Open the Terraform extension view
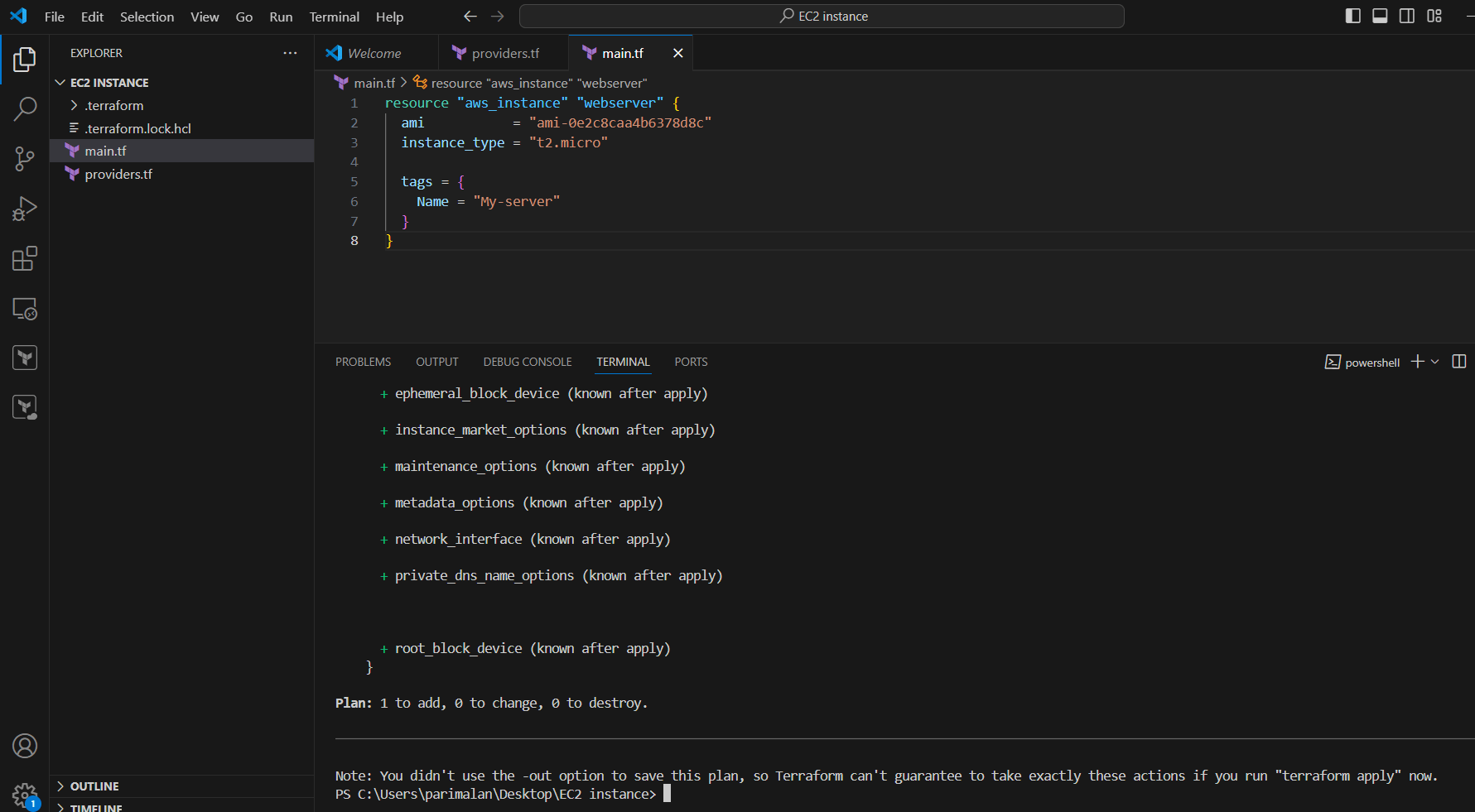This screenshot has height=812, width=1475. pyautogui.click(x=25, y=358)
